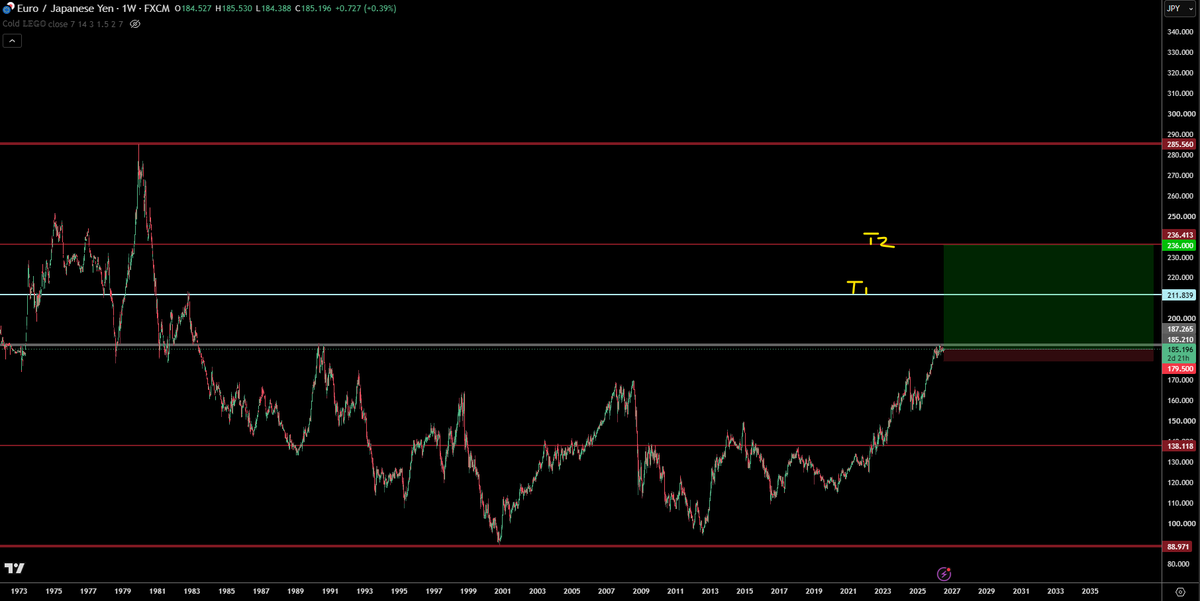Click the 2035 label on time axis
The height and width of the screenshot is (601, 1200).
1090,591
